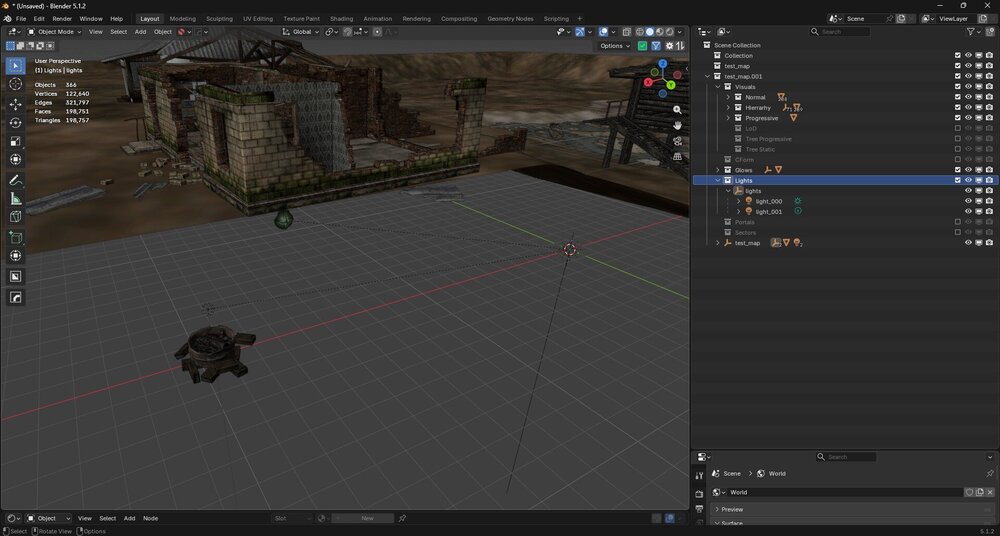Click the zoom magnifier viewport icon
Viewport: 1000px width, 536px height.
click(x=677, y=110)
